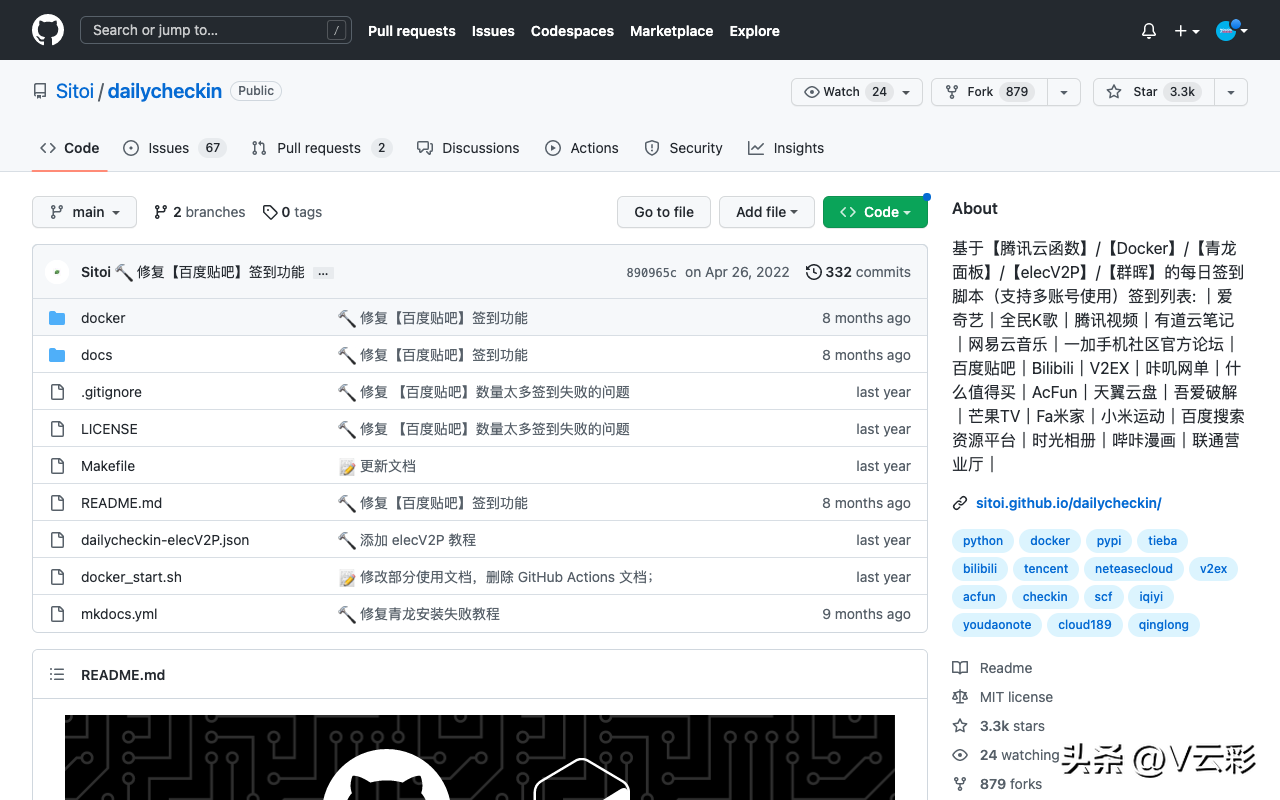Open the star lists dropdown arrow
The image size is (1280, 800).
1231,92
